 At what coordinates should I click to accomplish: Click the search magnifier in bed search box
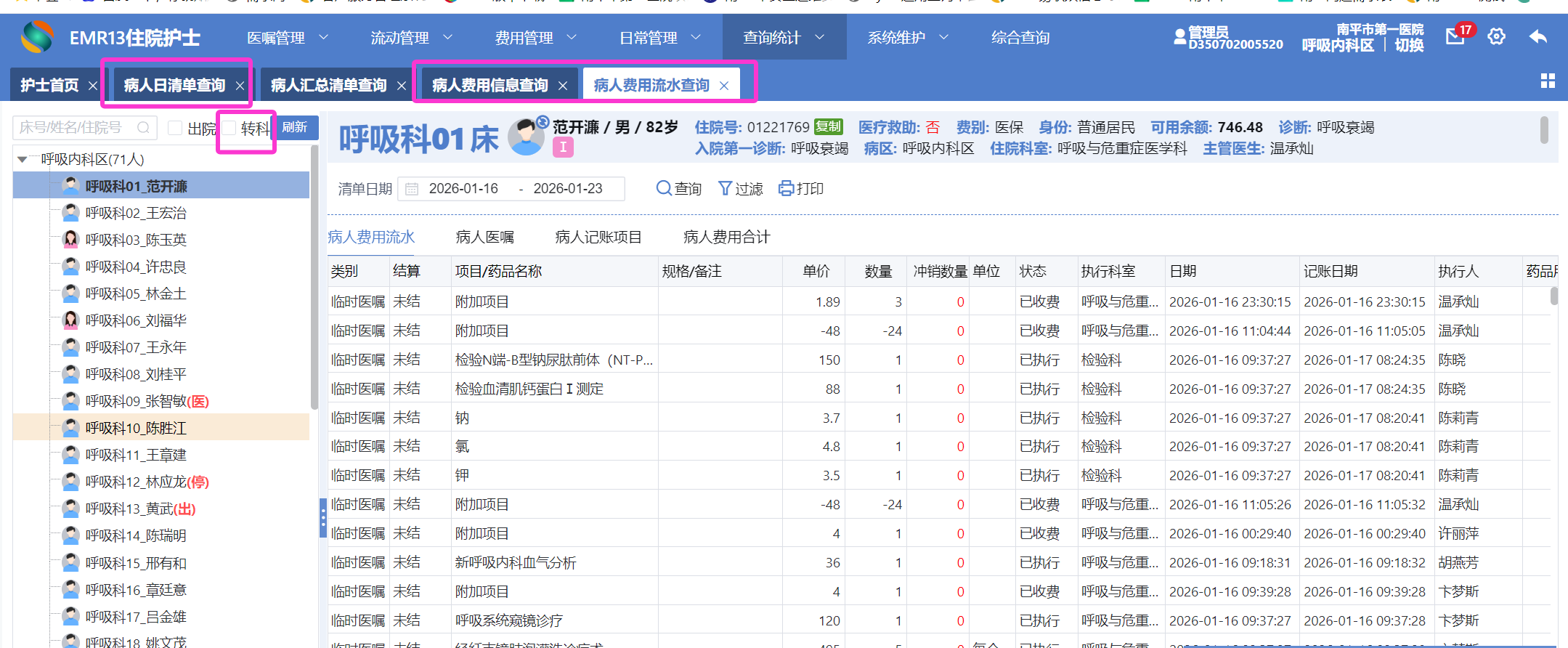tap(144, 128)
